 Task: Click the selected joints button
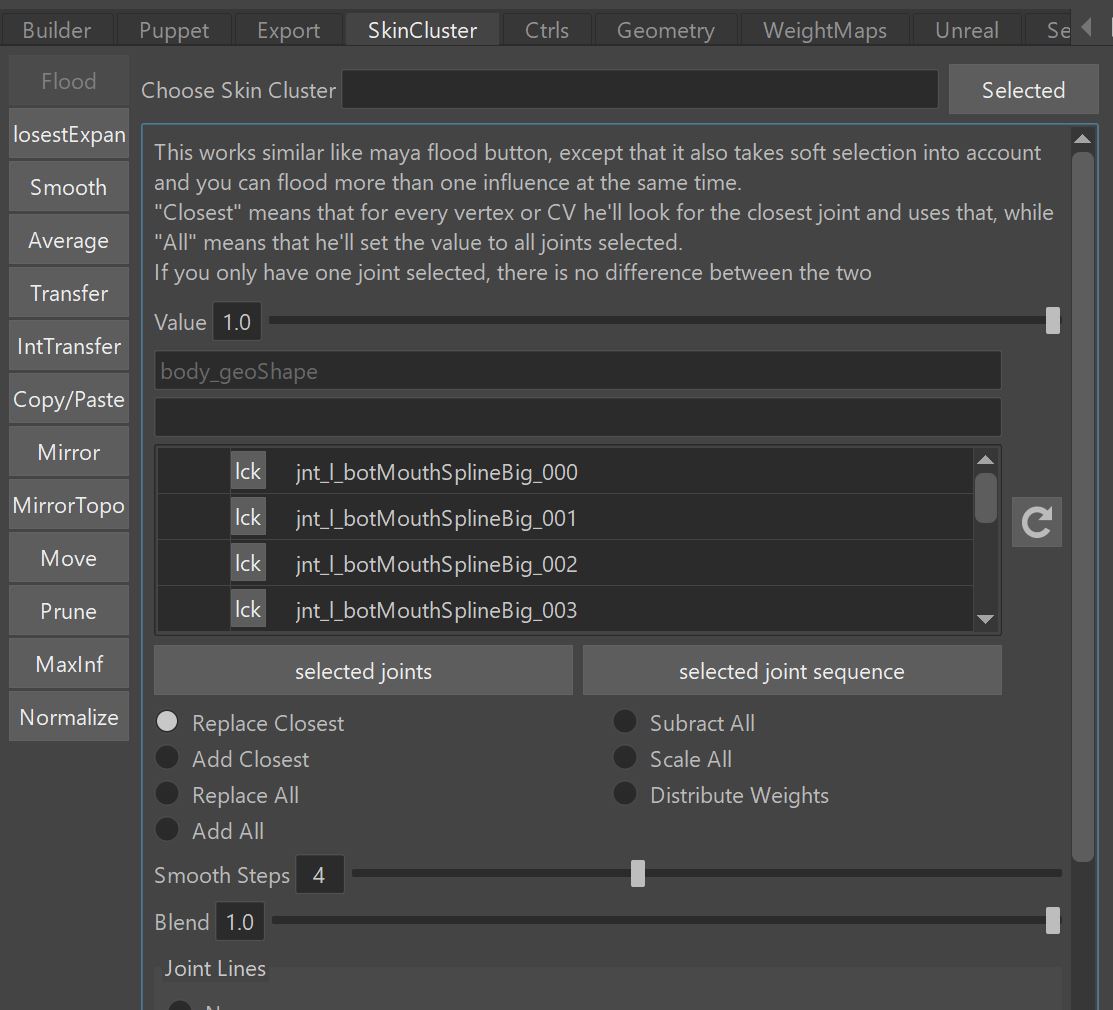tap(363, 671)
